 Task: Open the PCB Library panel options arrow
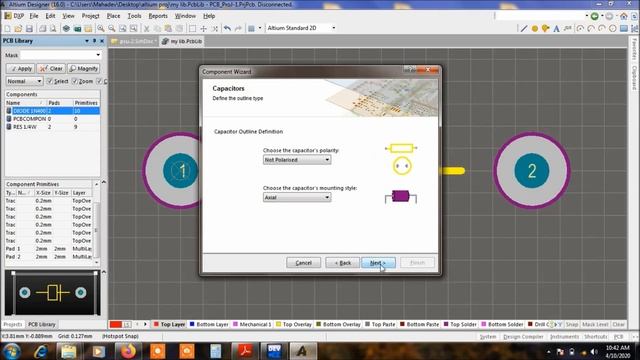(x=87, y=41)
